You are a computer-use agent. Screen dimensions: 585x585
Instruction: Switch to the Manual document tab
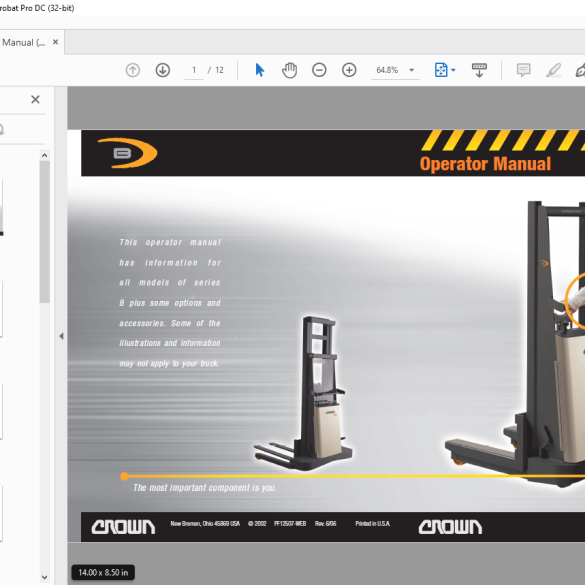click(x=23, y=42)
